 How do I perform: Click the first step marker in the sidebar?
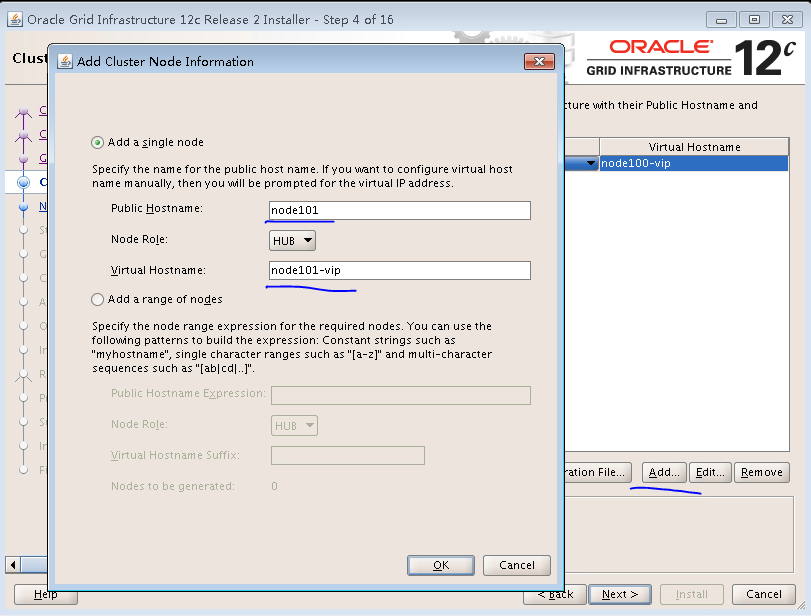coord(23,111)
